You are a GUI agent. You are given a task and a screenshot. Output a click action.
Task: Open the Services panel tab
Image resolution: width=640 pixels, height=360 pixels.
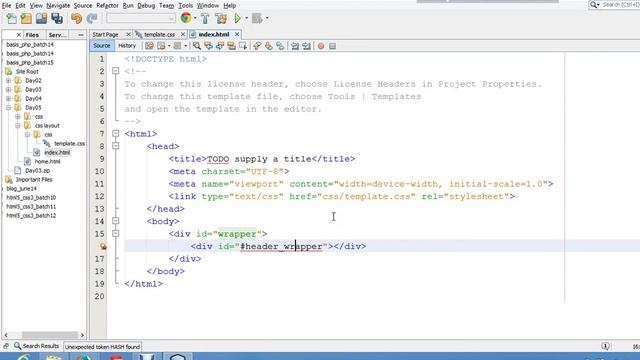(58, 35)
